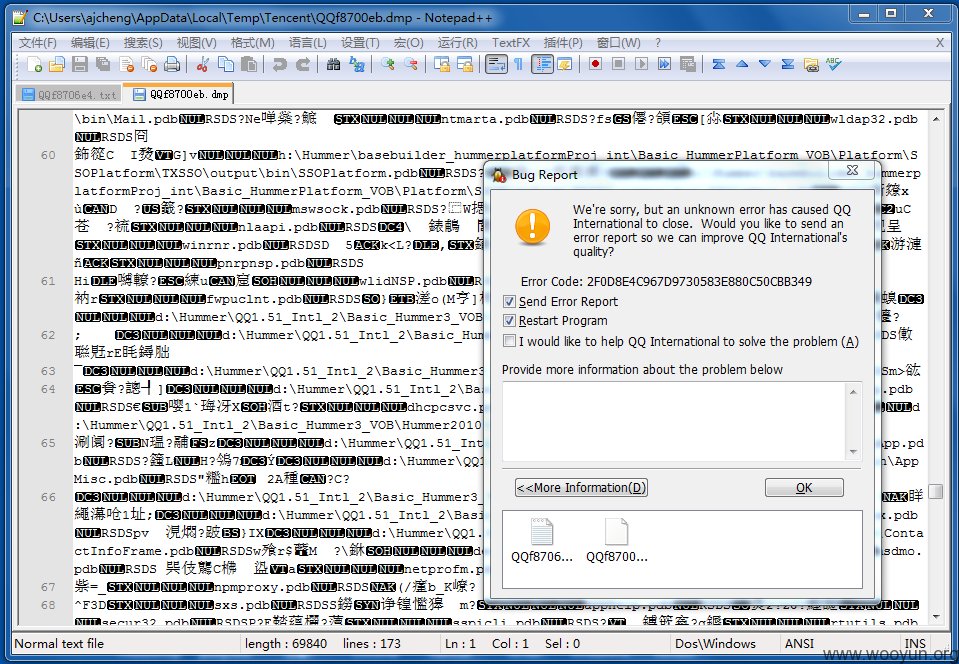Viewport: 959px width, 664px height.
Task: Select the QQf8706... attached file icon
Action: 542,540
